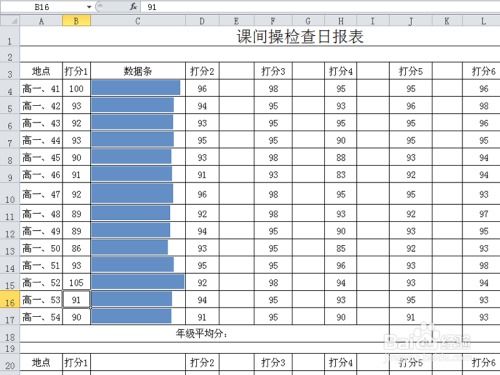Click cell 高一、48
Viewport: 500px width, 375px height.
pyautogui.click(x=41, y=213)
